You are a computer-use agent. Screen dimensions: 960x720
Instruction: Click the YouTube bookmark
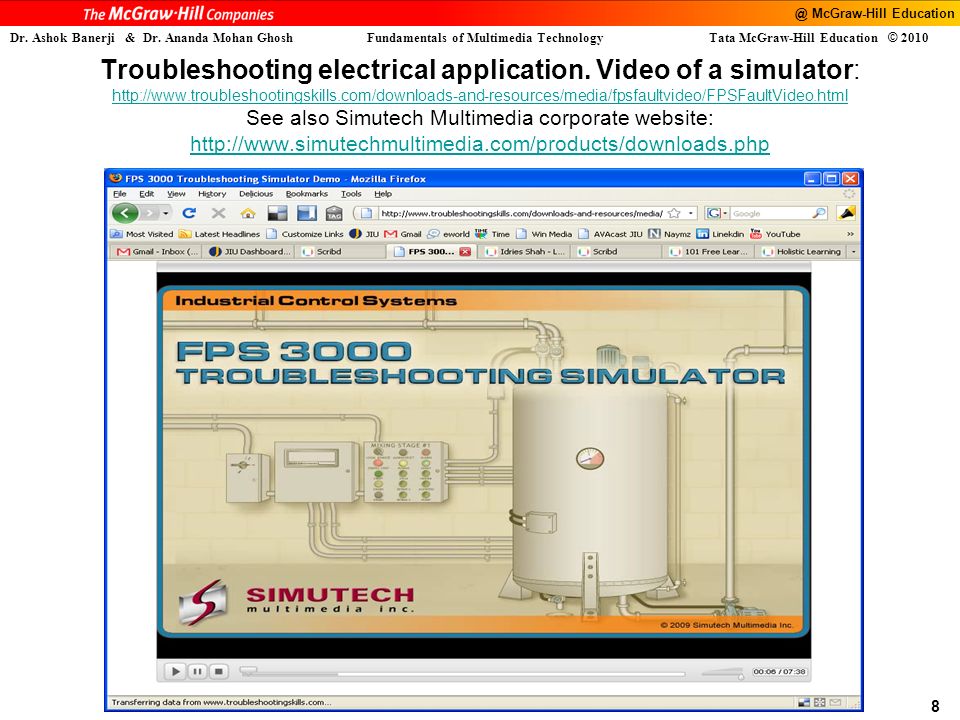click(x=776, y=234)
